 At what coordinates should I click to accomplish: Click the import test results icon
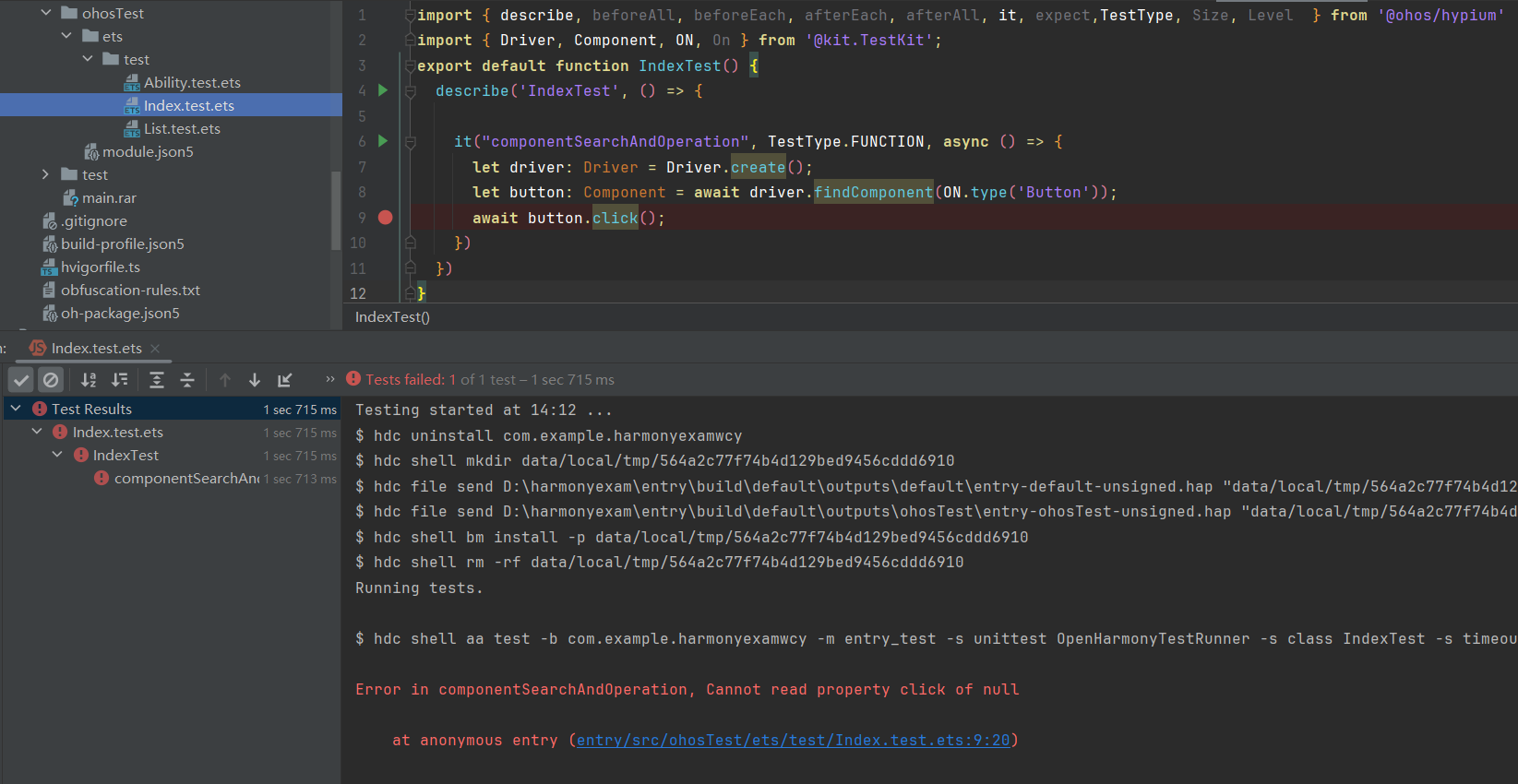click(x=285, y=380)
